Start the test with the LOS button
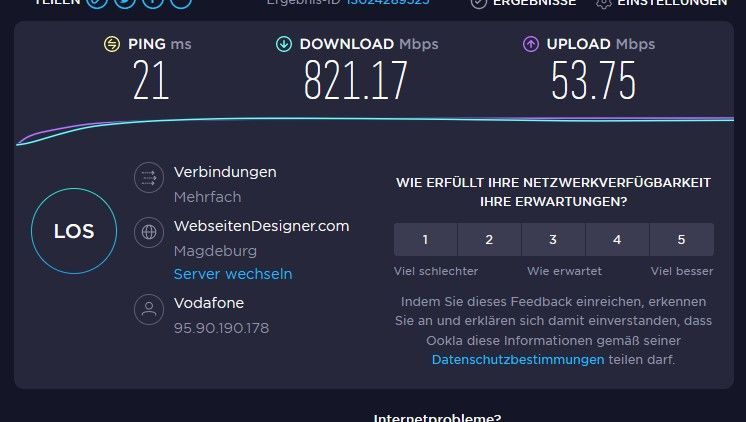 pyautogui.click(x=74, y=231)
